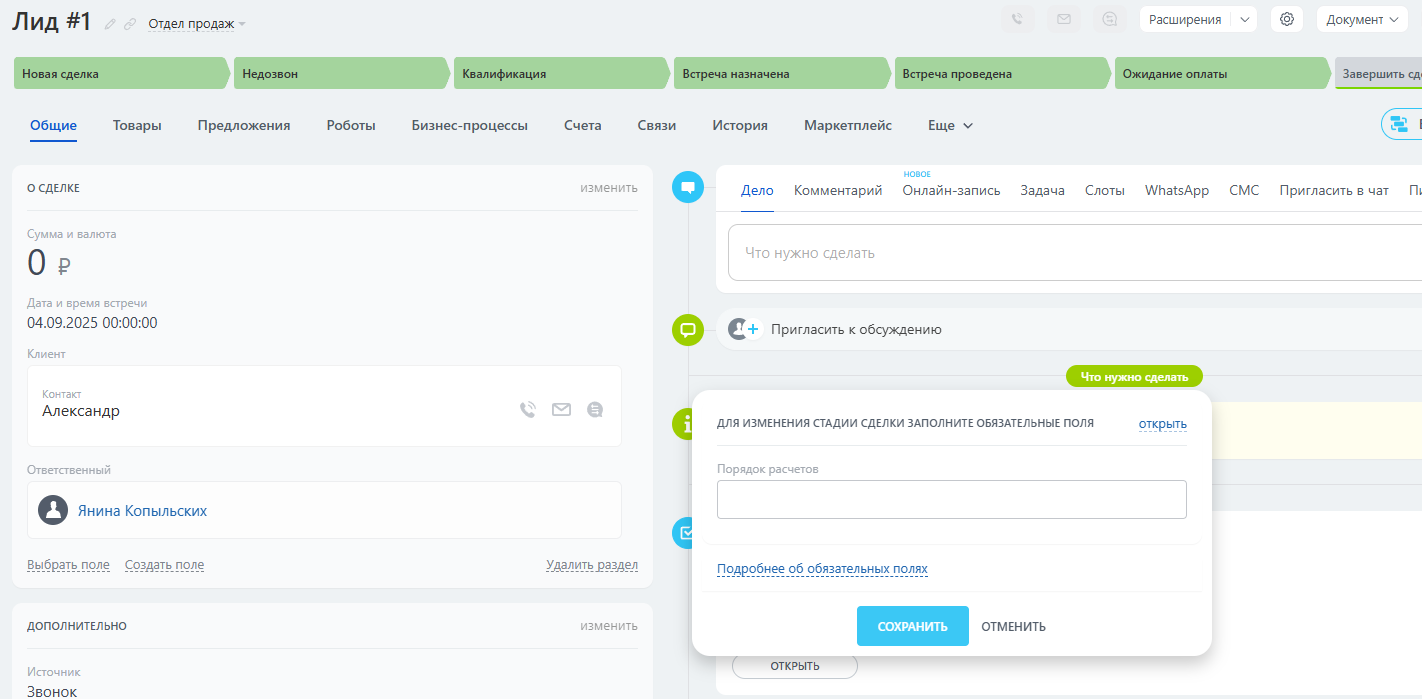Open the Документ dropdown menu

click(1361, 19)
